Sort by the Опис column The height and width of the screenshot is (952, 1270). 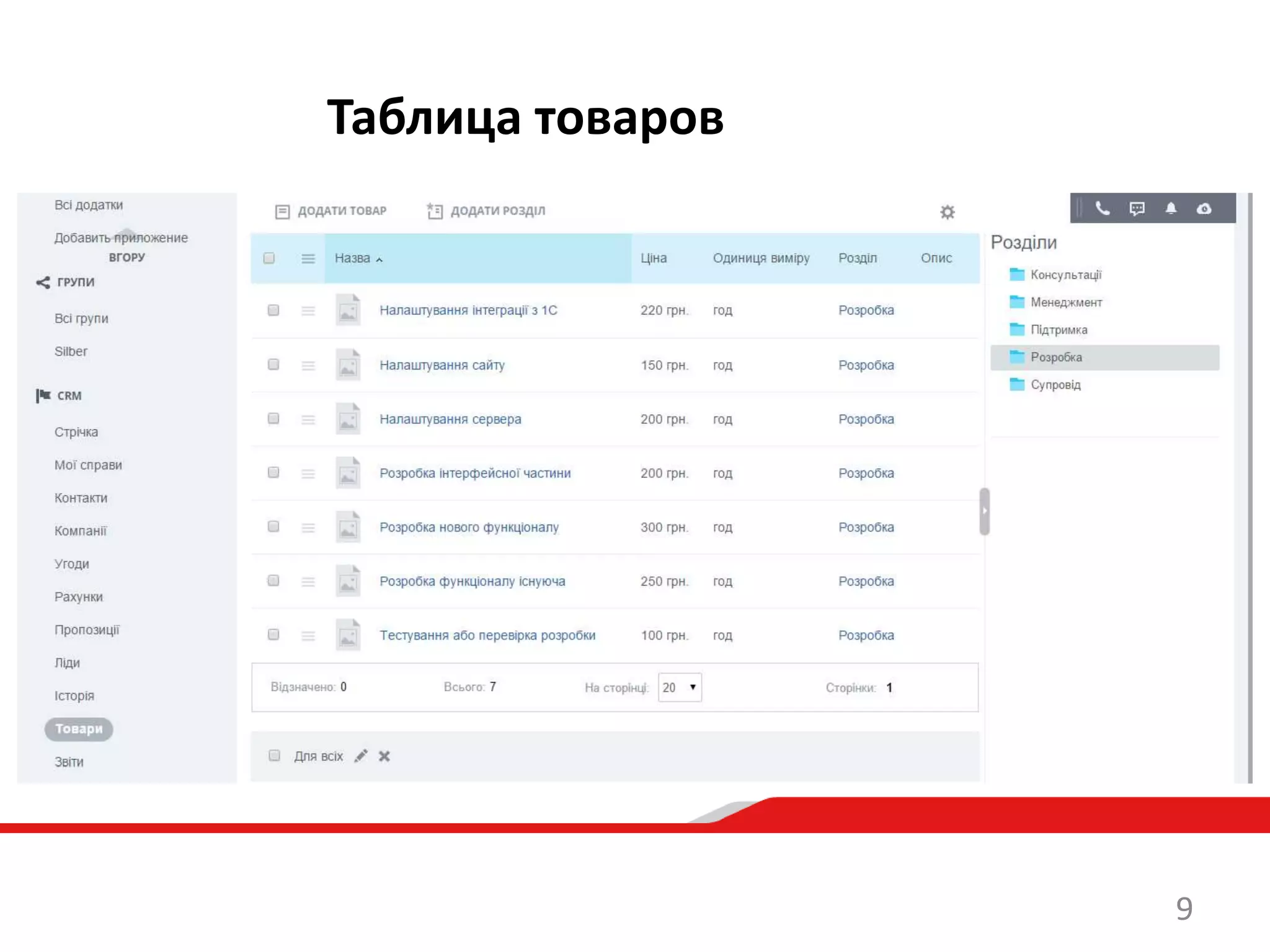point(936,258)
